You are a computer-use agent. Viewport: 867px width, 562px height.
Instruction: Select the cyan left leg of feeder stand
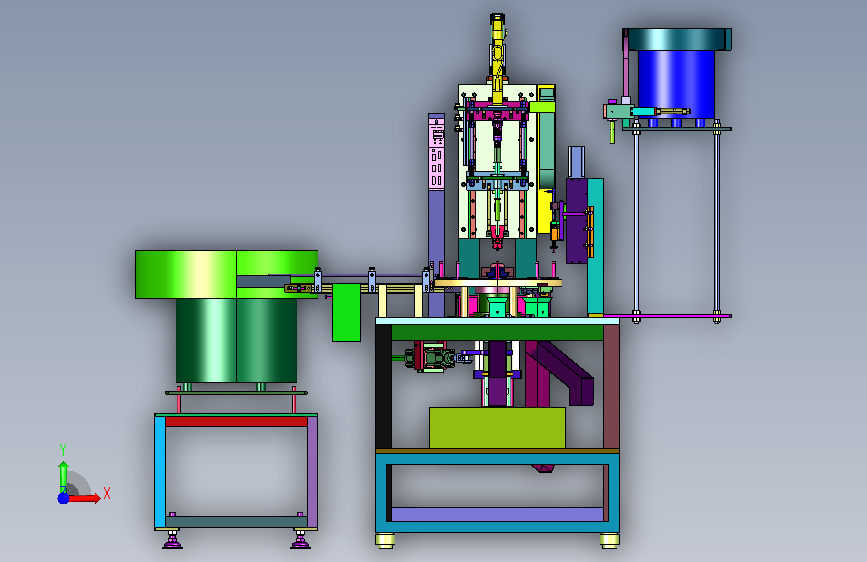pos(160,472)
